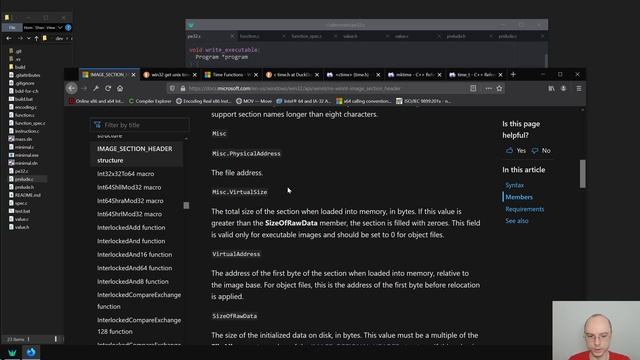Screen dimensions: 640x360
Task: Open the wrench tools icon in browser toolbar
Action: pyautogui.click(x=96, y=88)
